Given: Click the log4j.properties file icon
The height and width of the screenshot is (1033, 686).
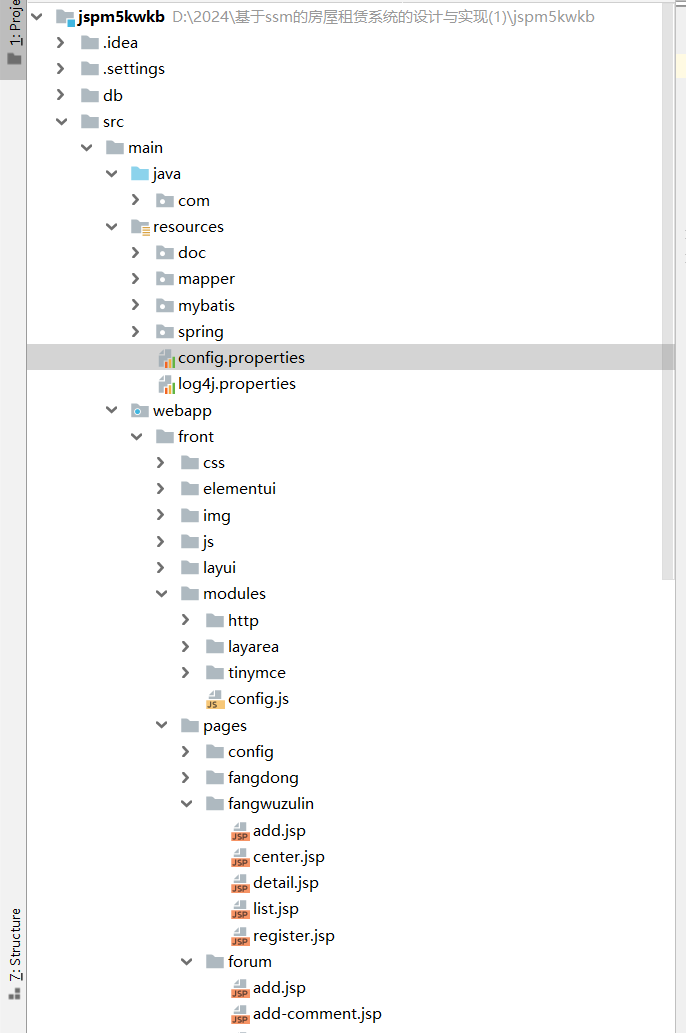Looking at the screenshot, I should point(166,384).
